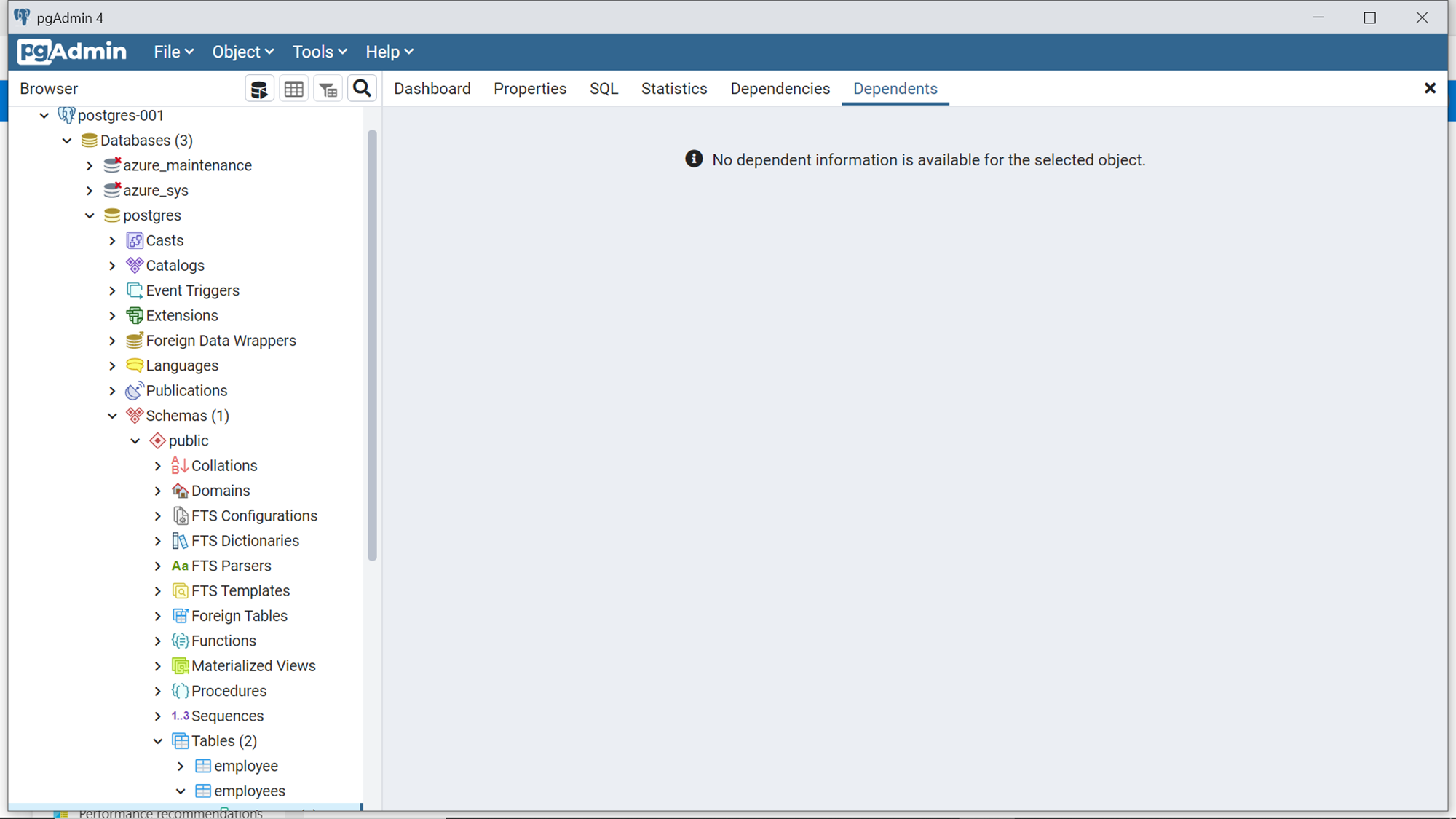The height and width of the screenshot is (819, 1456).
Task: Expand the azure_maintenance database node
Action: [x=90, y=166]
